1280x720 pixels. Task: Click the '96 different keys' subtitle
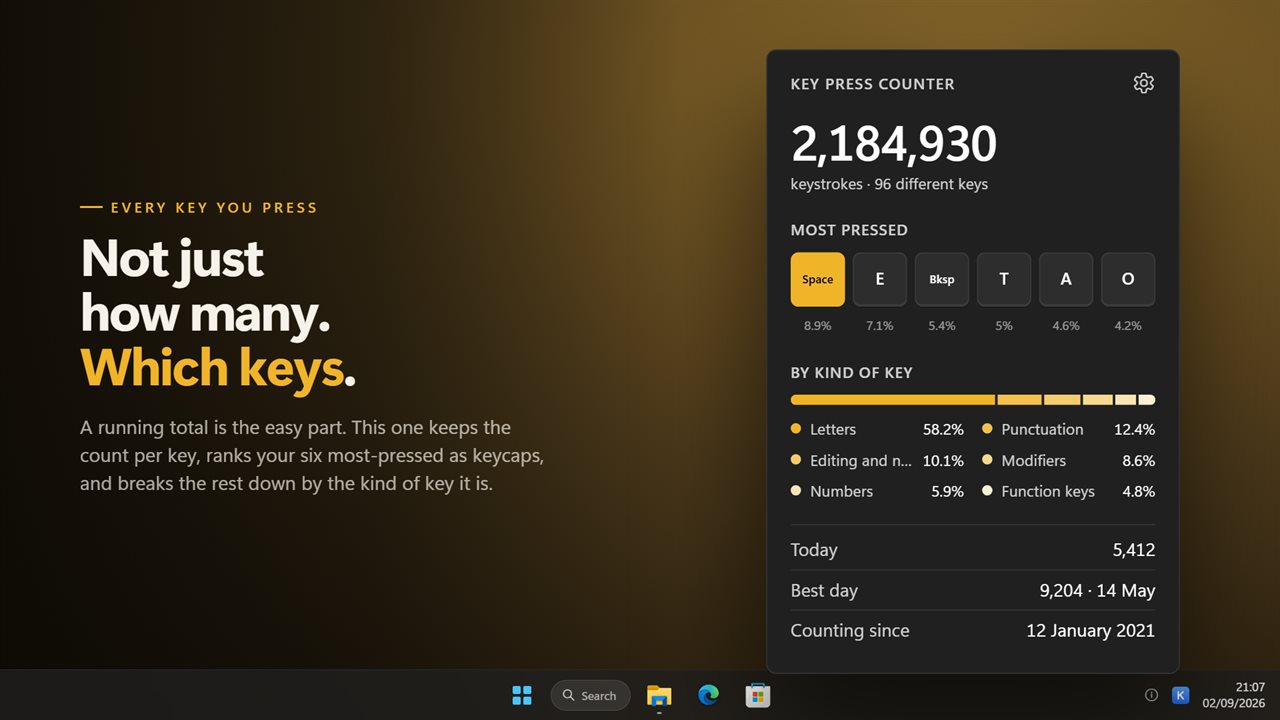(x=931, y=184)
